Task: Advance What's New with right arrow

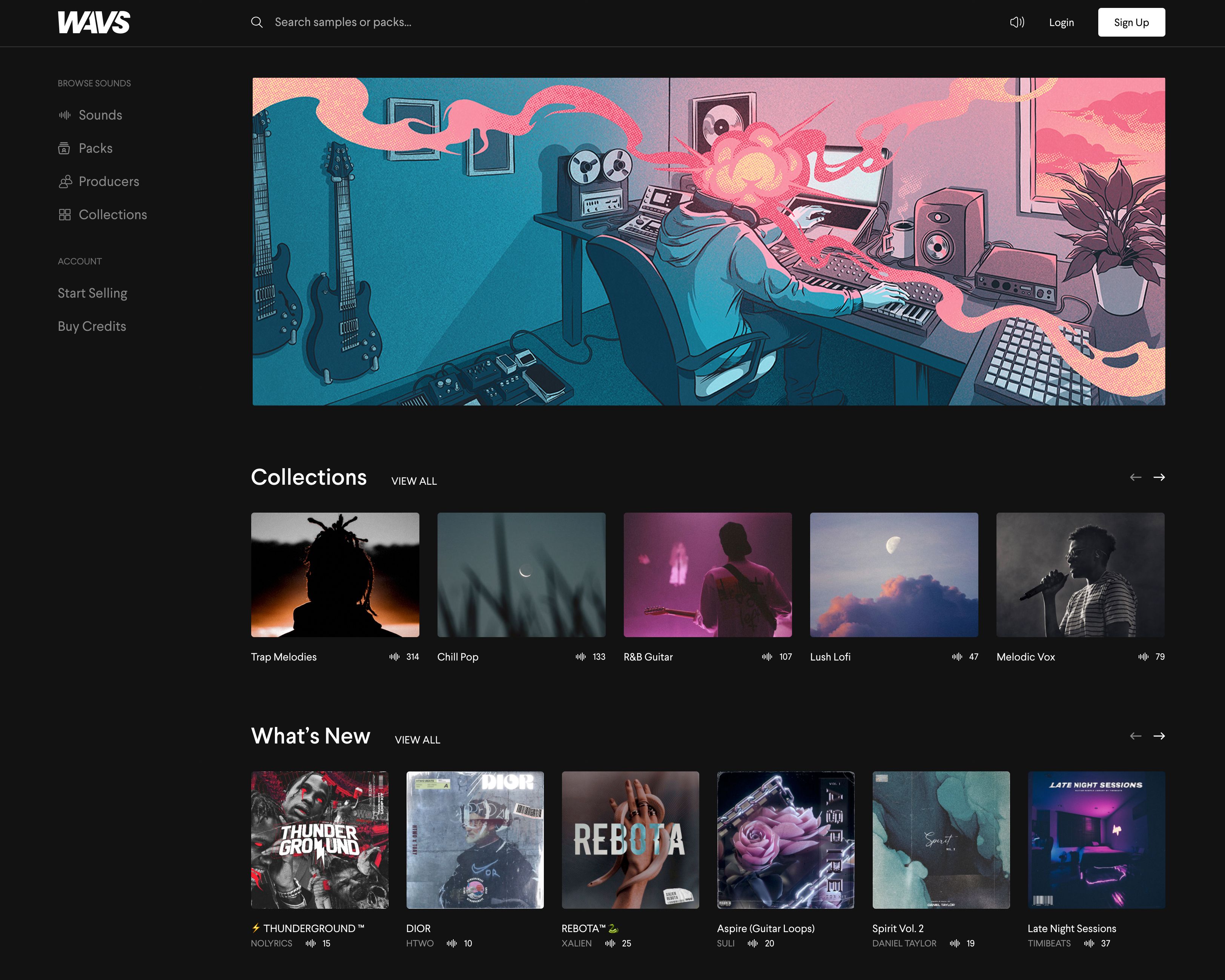Action: click(x=1159, y=736)
